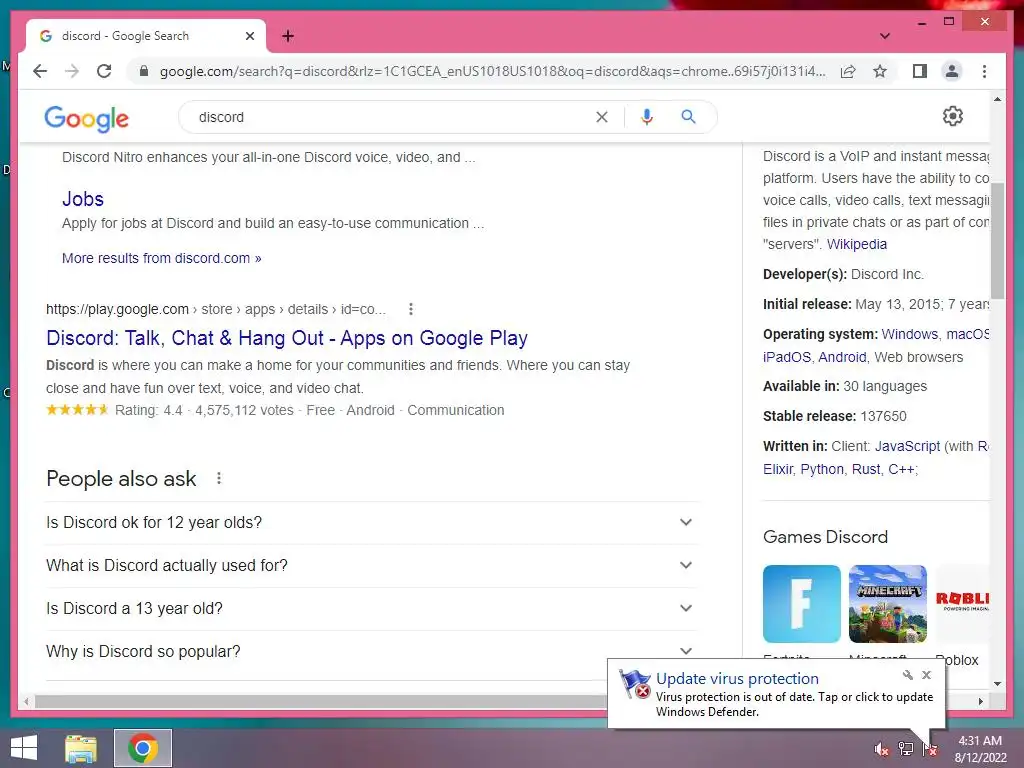This screenshot has width=1024, height=768.
Task: Click the horizontal scrollbar thumb
Action: pyautogui.click(x=320, y=701)
